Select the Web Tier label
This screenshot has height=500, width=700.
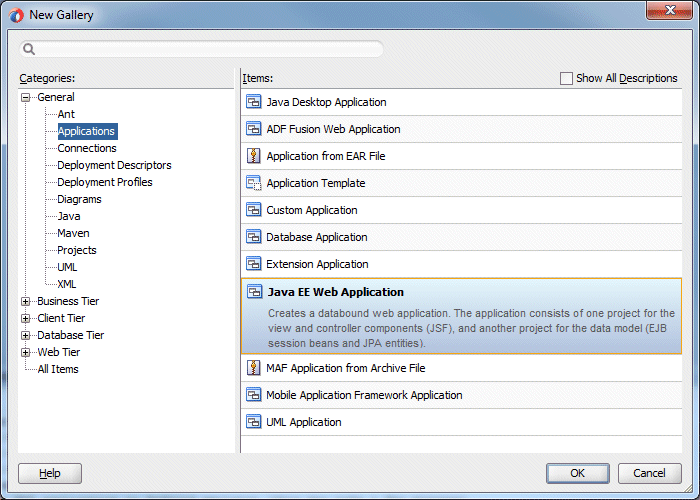[59, 352]
